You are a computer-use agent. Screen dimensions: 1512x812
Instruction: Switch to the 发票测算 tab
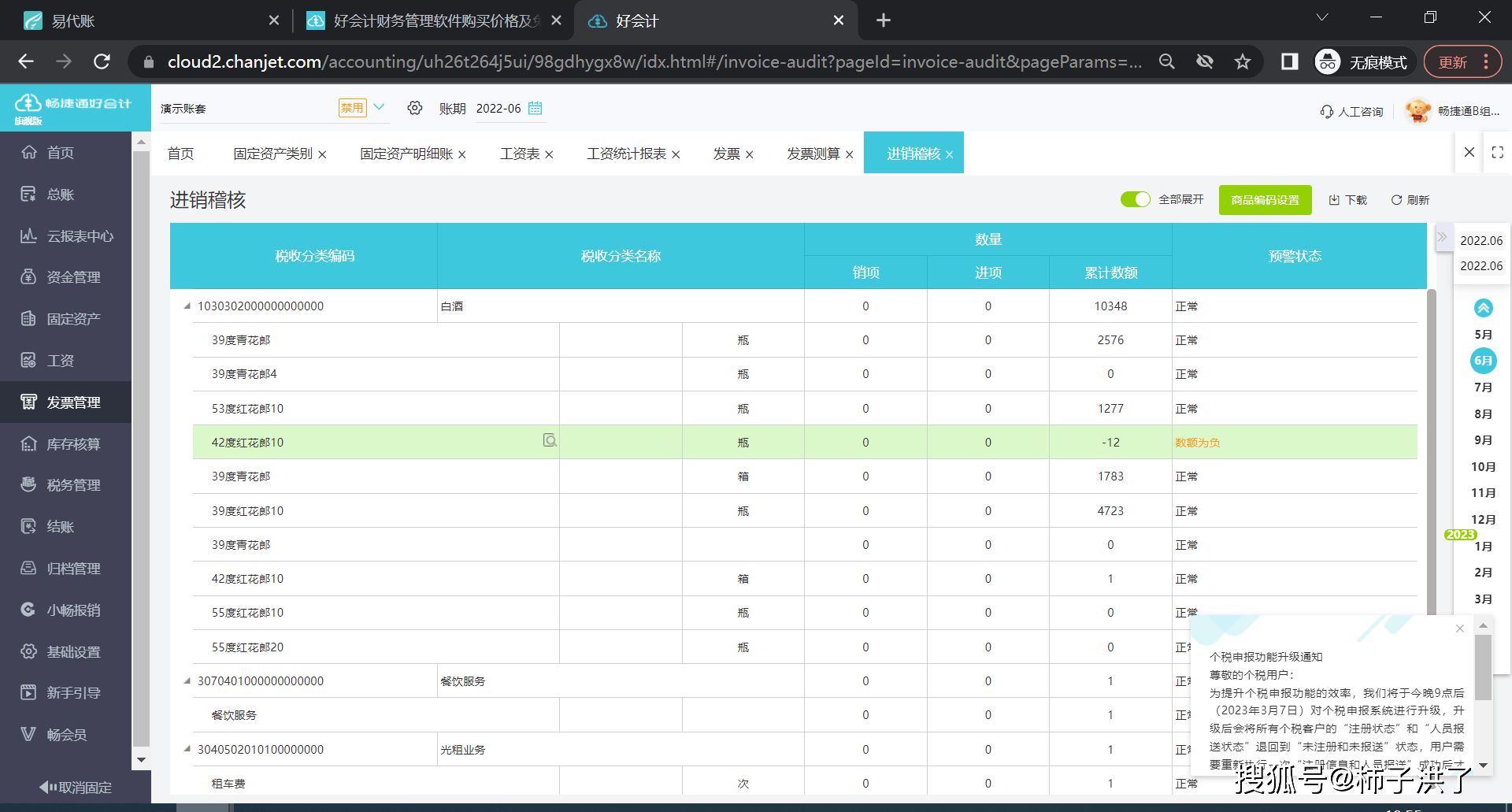pyautogui.click(x=813, y=154)
